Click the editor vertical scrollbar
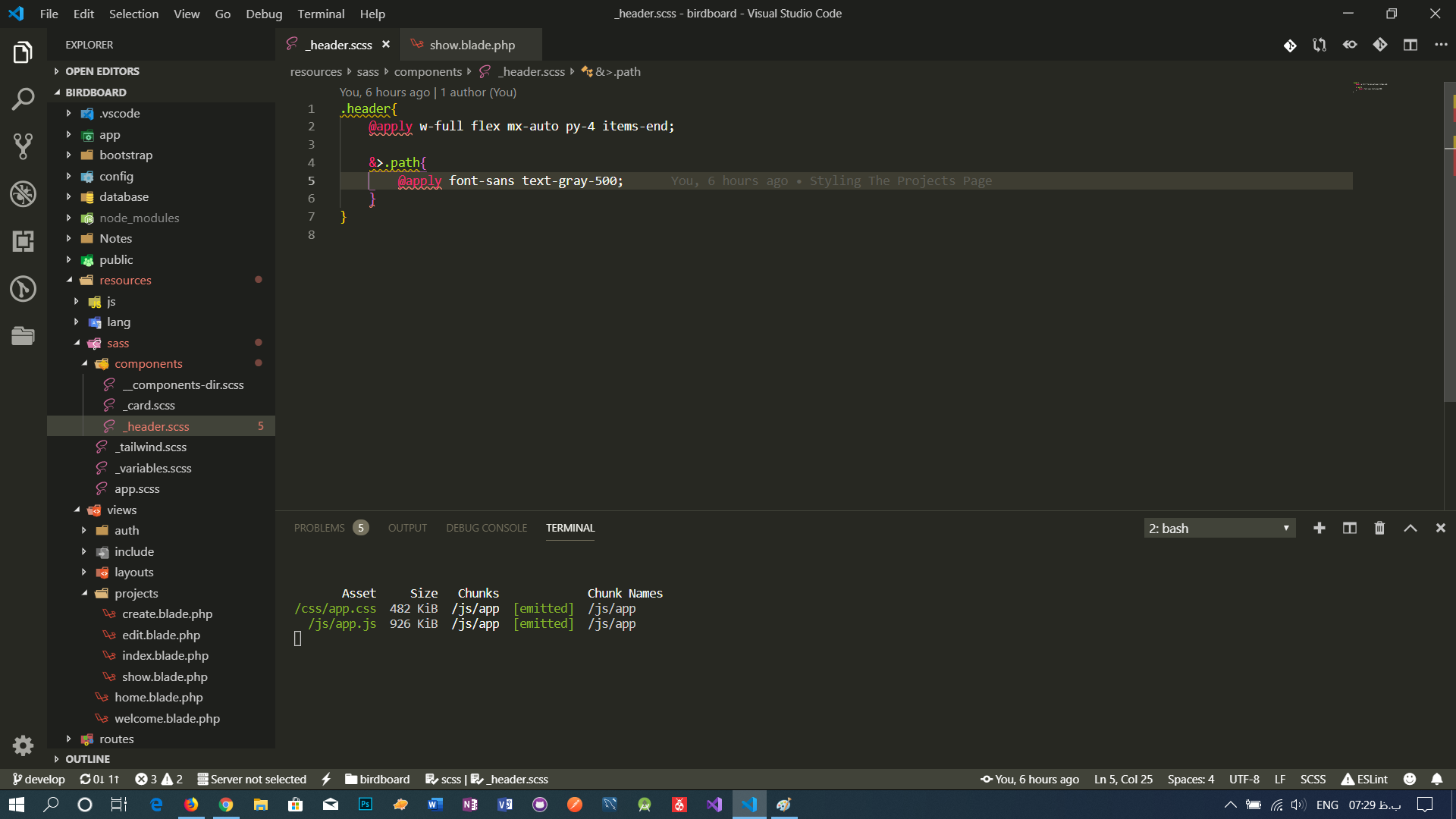 pyautogui.click(x=1449, y=243)
